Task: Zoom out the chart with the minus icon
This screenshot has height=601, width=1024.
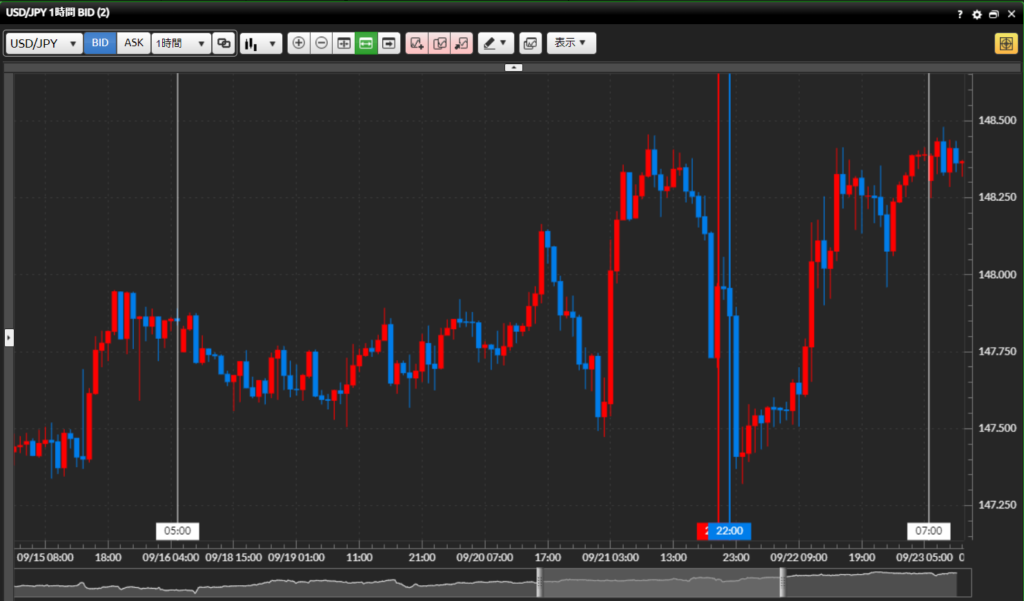Action: pos(321,44)
